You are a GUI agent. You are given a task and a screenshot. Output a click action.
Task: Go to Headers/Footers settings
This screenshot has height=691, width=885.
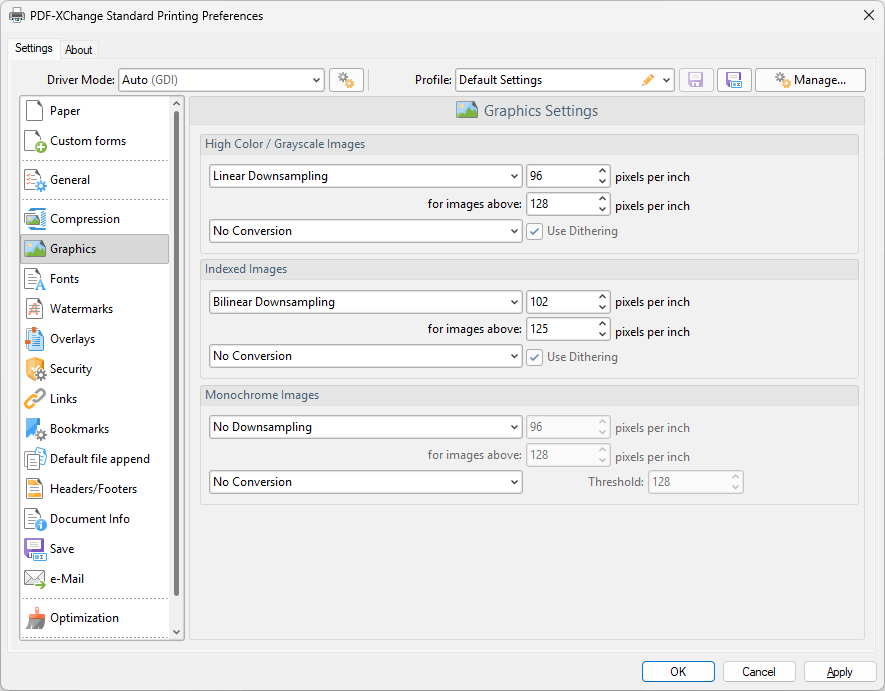[x=93, y=489]
